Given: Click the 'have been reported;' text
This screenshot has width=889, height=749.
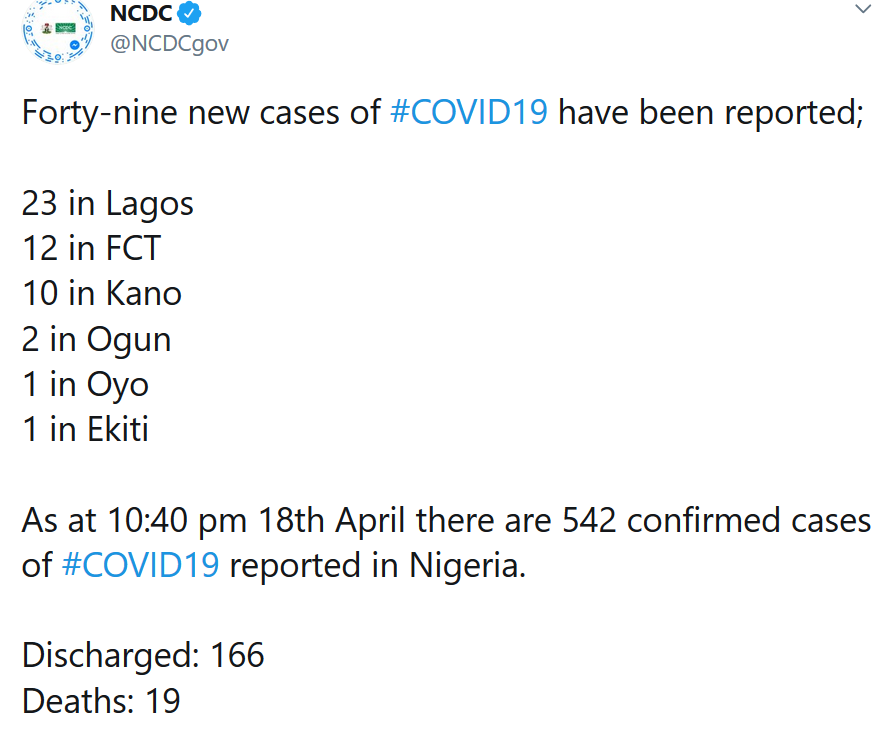Looking at the screenshot, I should (x=711, y=113).
